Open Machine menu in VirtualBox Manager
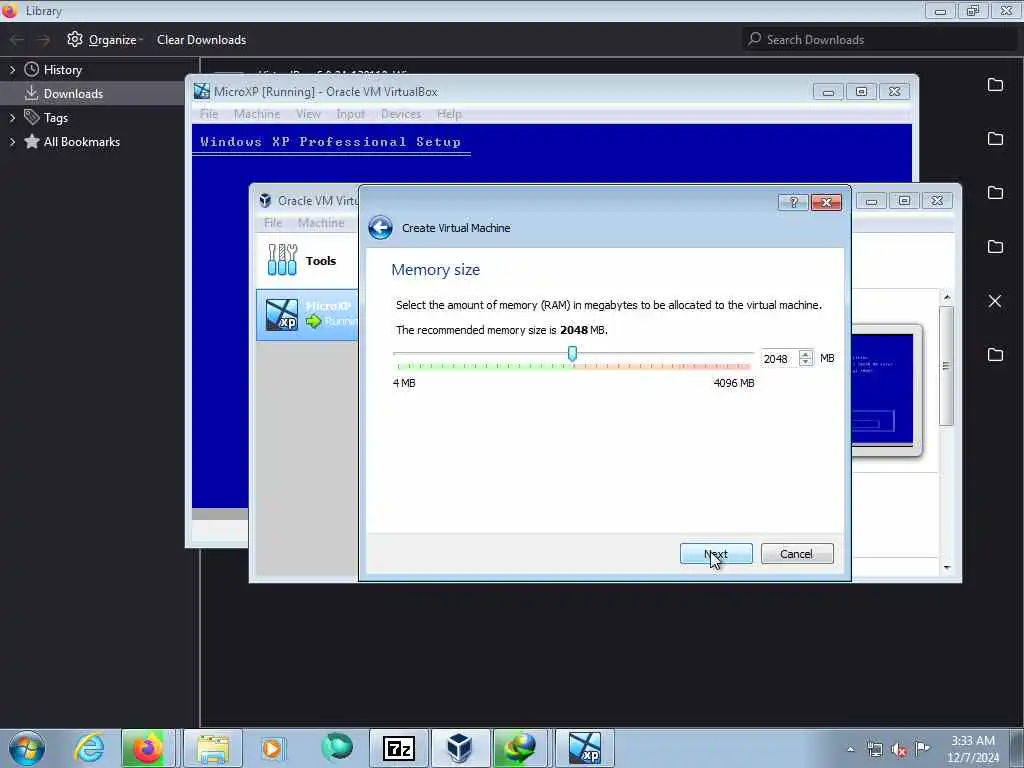 (x=321, y=223)
